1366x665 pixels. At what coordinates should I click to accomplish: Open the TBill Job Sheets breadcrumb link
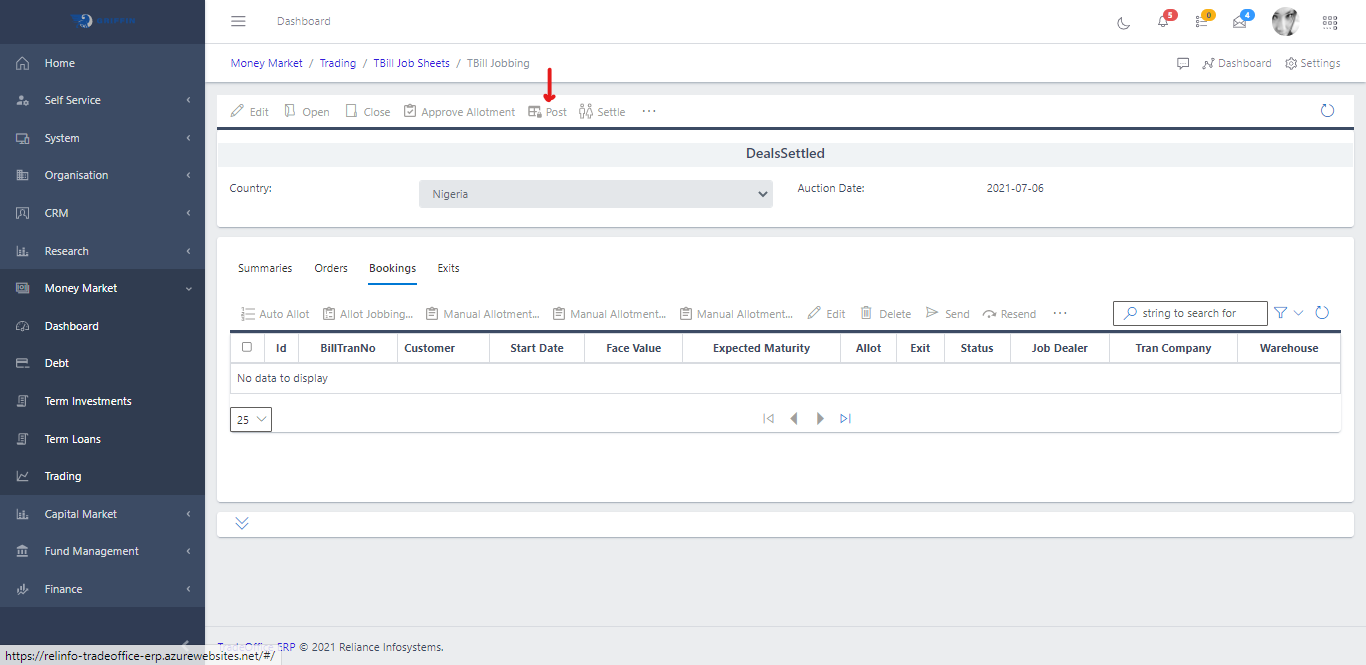(x=411, y=63)
